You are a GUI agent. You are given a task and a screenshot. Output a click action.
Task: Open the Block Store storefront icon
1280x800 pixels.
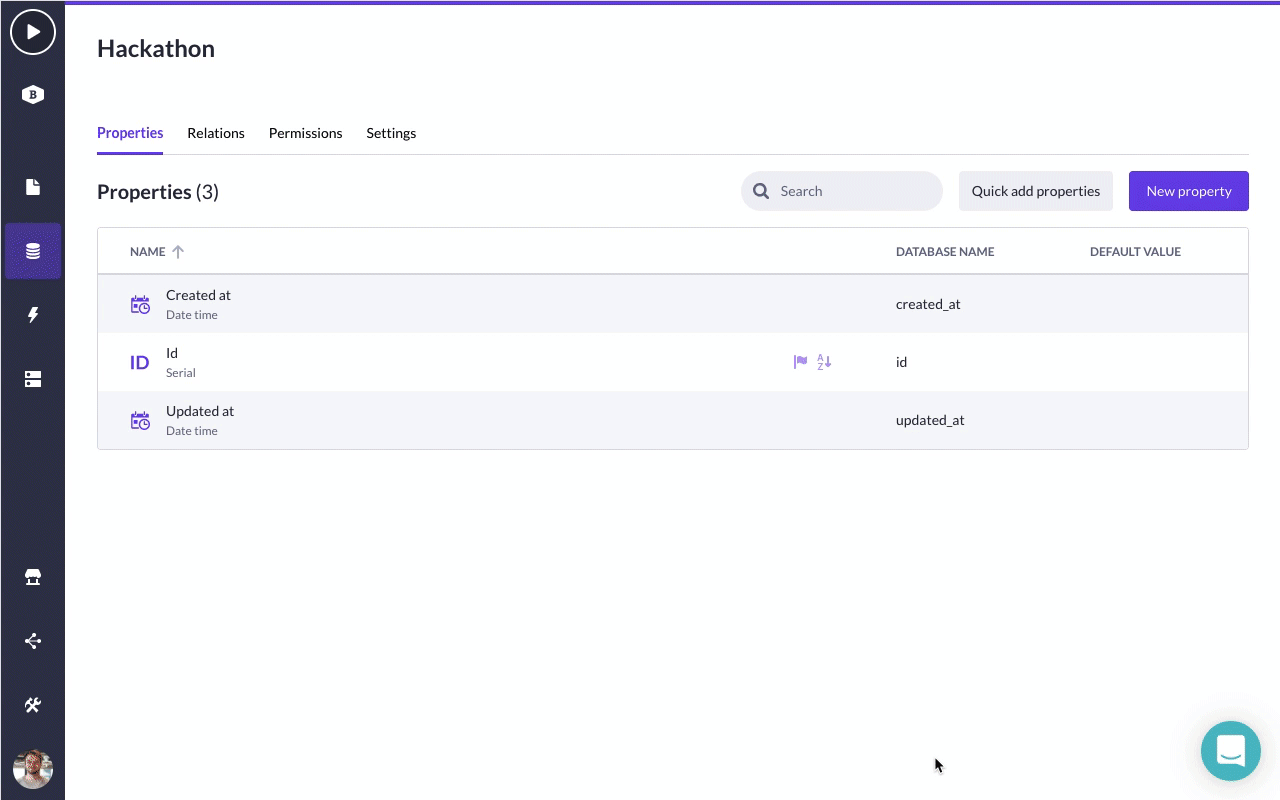pos(33,577)
